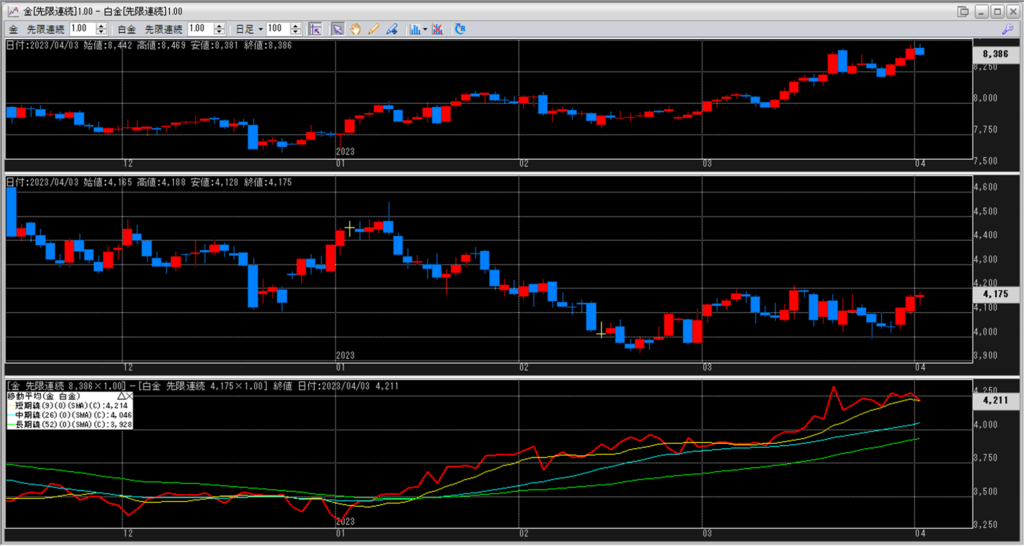
Task: Click the 金 ratio input field
Action: pos(82,29)
